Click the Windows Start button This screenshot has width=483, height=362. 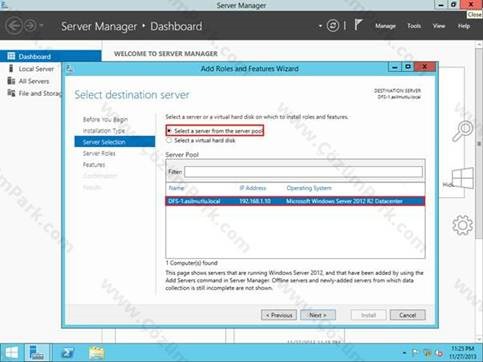tap(12, 353)
